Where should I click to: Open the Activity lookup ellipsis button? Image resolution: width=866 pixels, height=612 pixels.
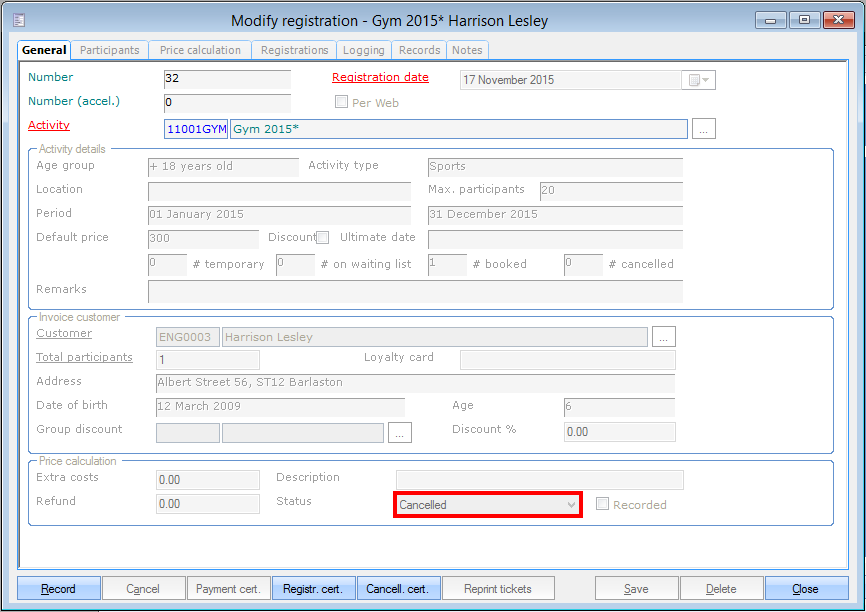(x=704, y=129)
